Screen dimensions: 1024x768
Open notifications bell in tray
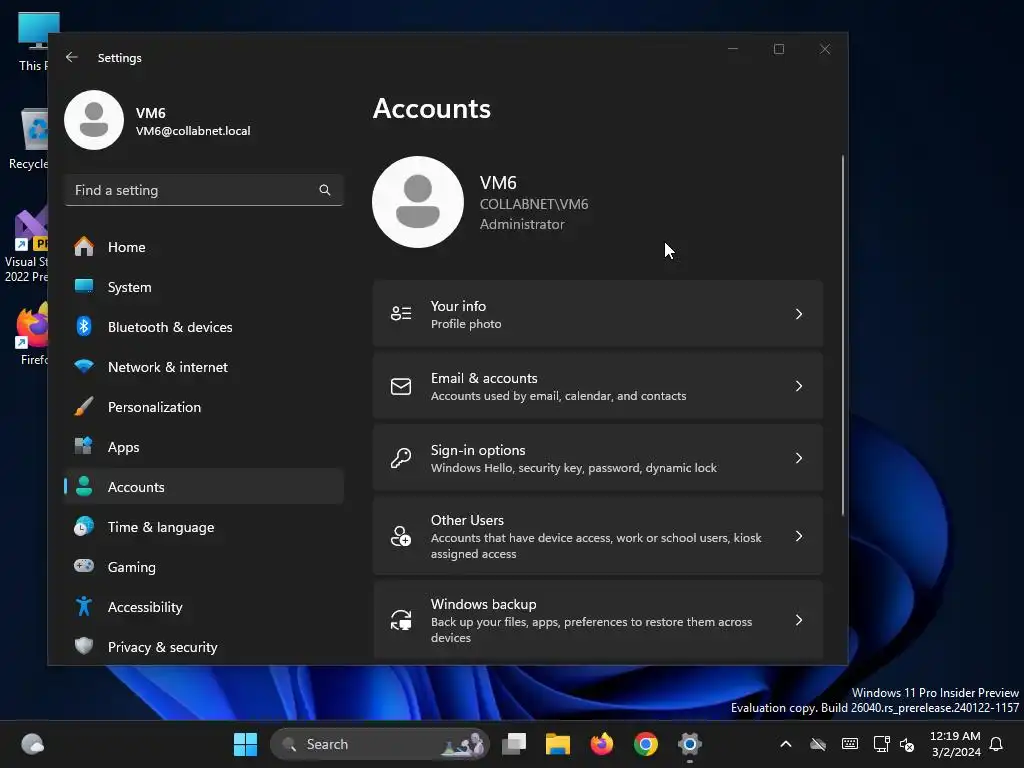point(997,744)
